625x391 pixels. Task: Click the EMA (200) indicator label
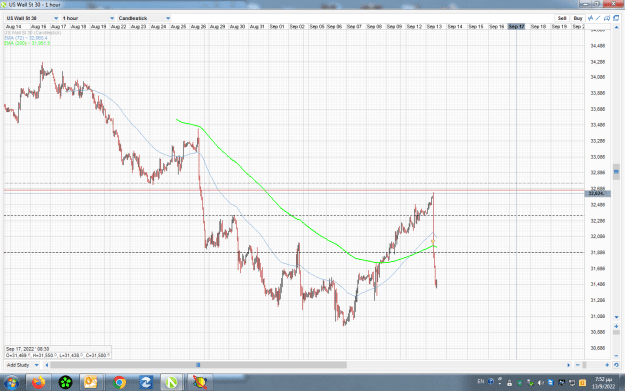[27, 43]
